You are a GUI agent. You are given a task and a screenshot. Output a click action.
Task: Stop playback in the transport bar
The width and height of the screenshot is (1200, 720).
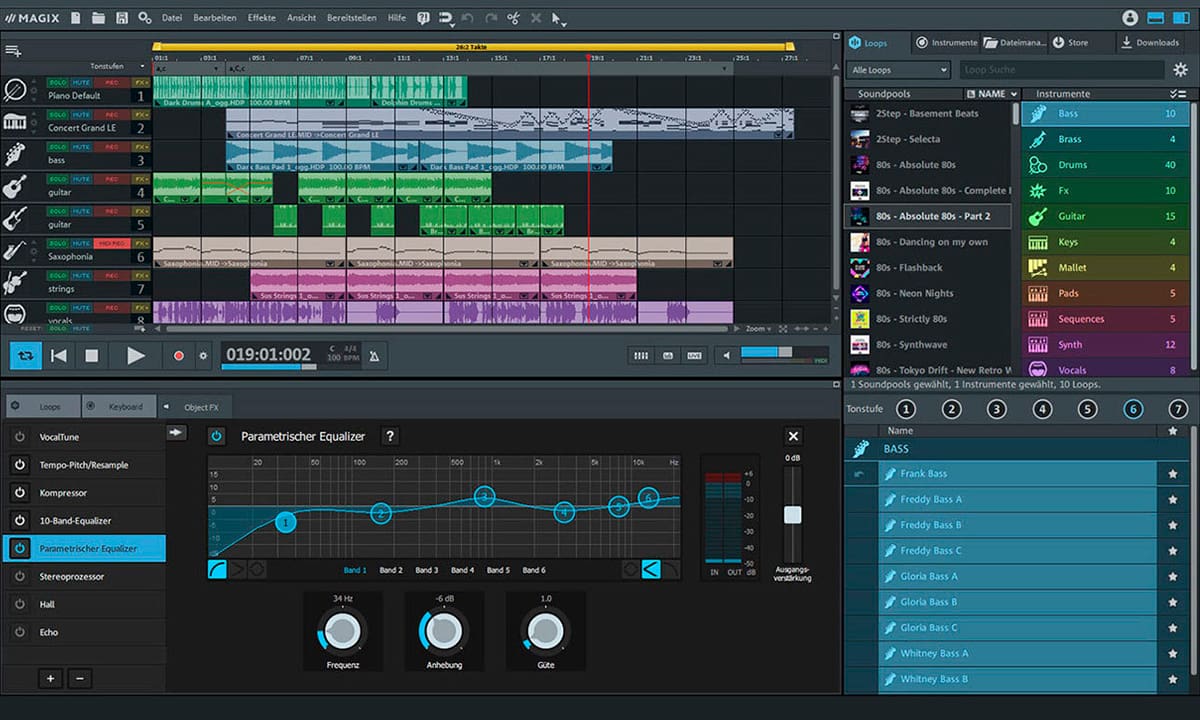(92, 355)
